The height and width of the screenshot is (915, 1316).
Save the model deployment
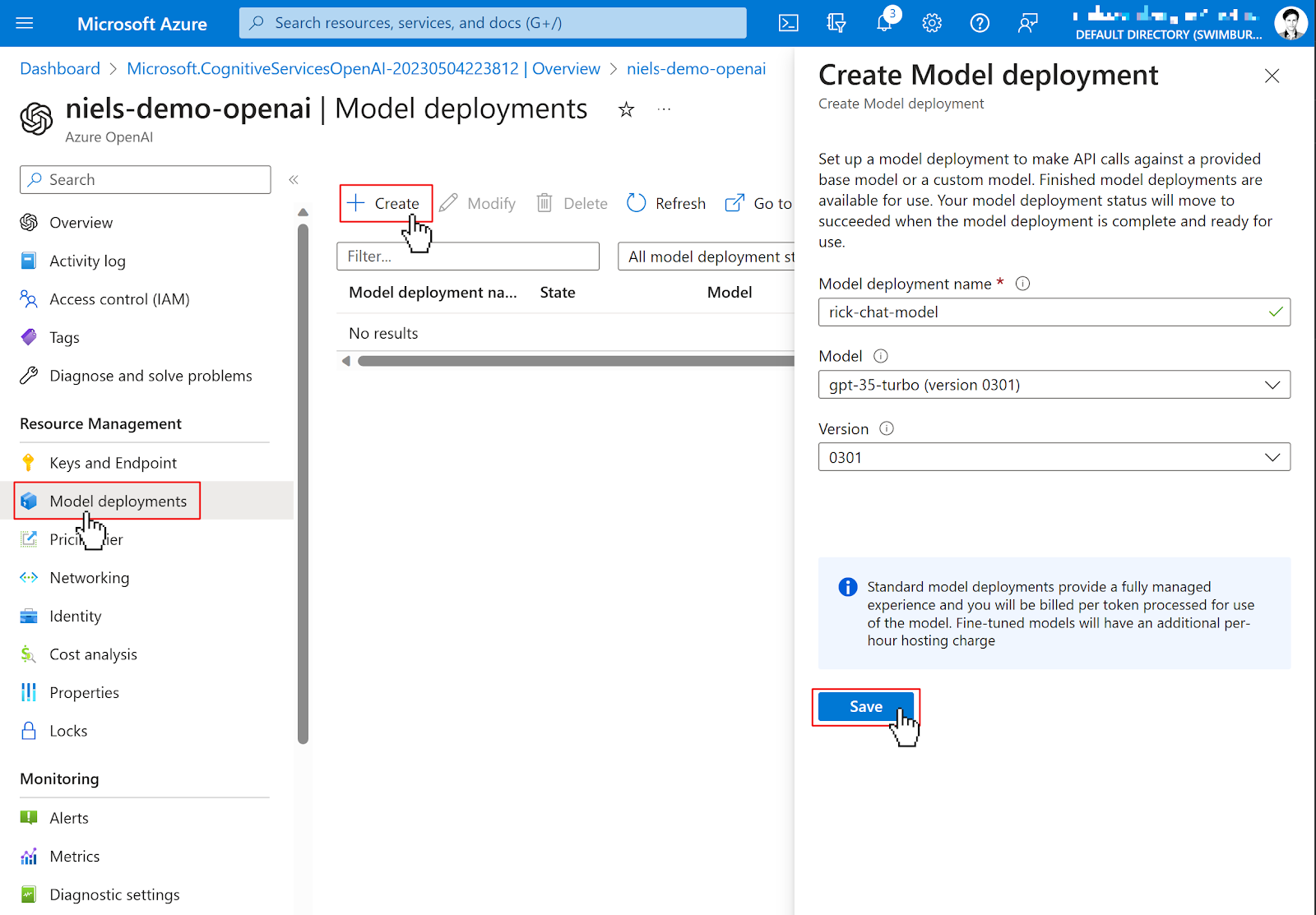pyautogui.click(x=865, y=707)
